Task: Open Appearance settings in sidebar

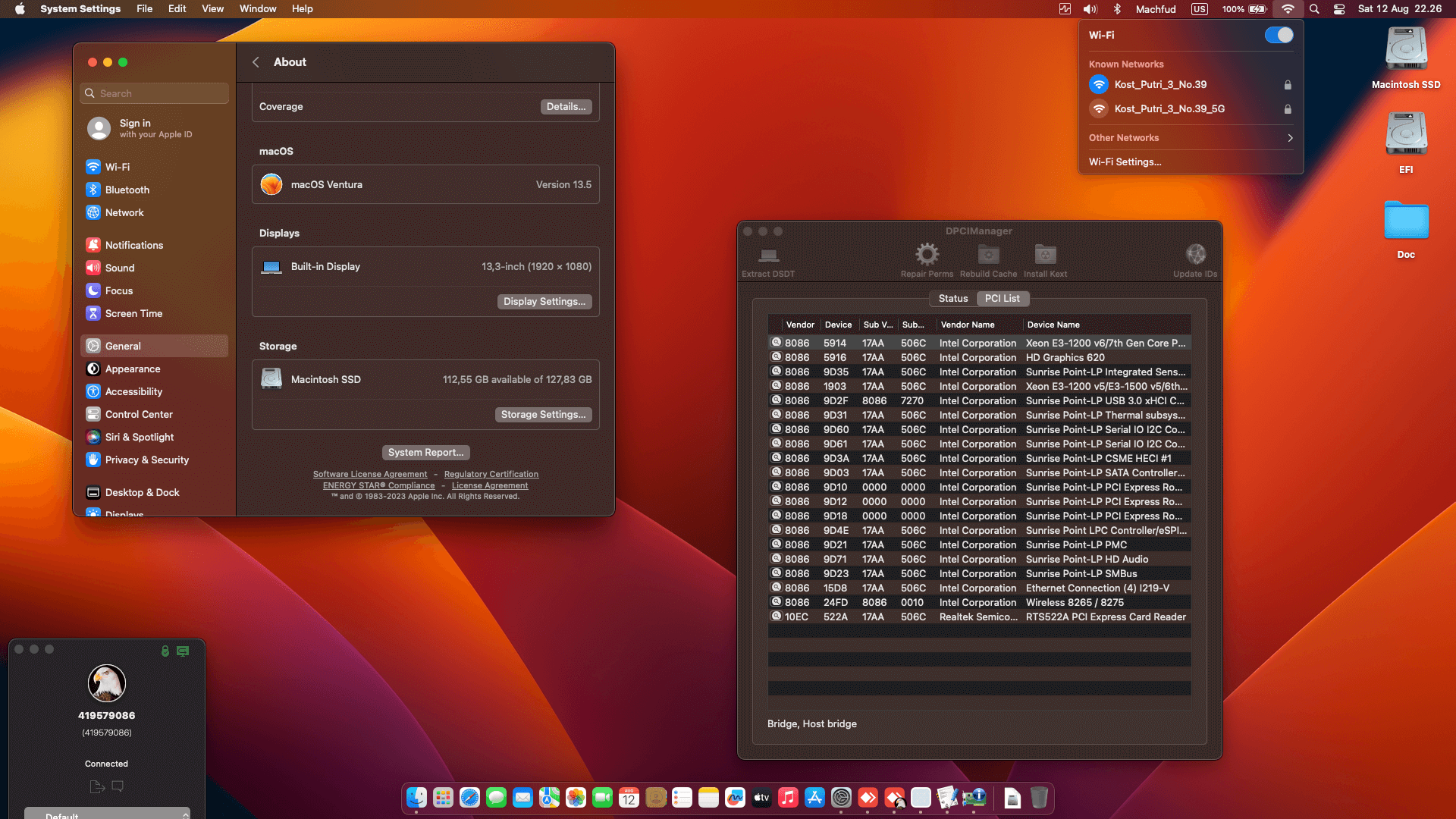Action: pos(155,369)
